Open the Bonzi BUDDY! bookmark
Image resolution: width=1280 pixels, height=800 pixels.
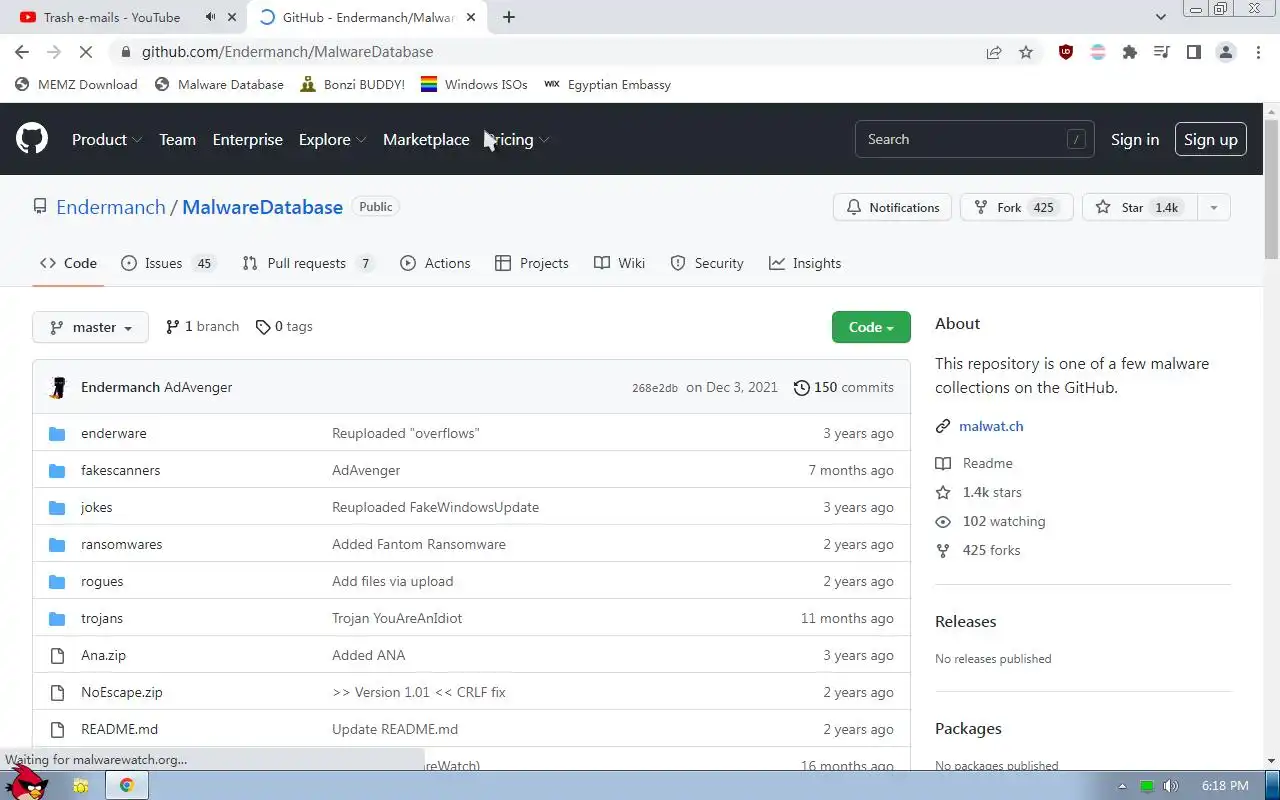pos(352,85)
